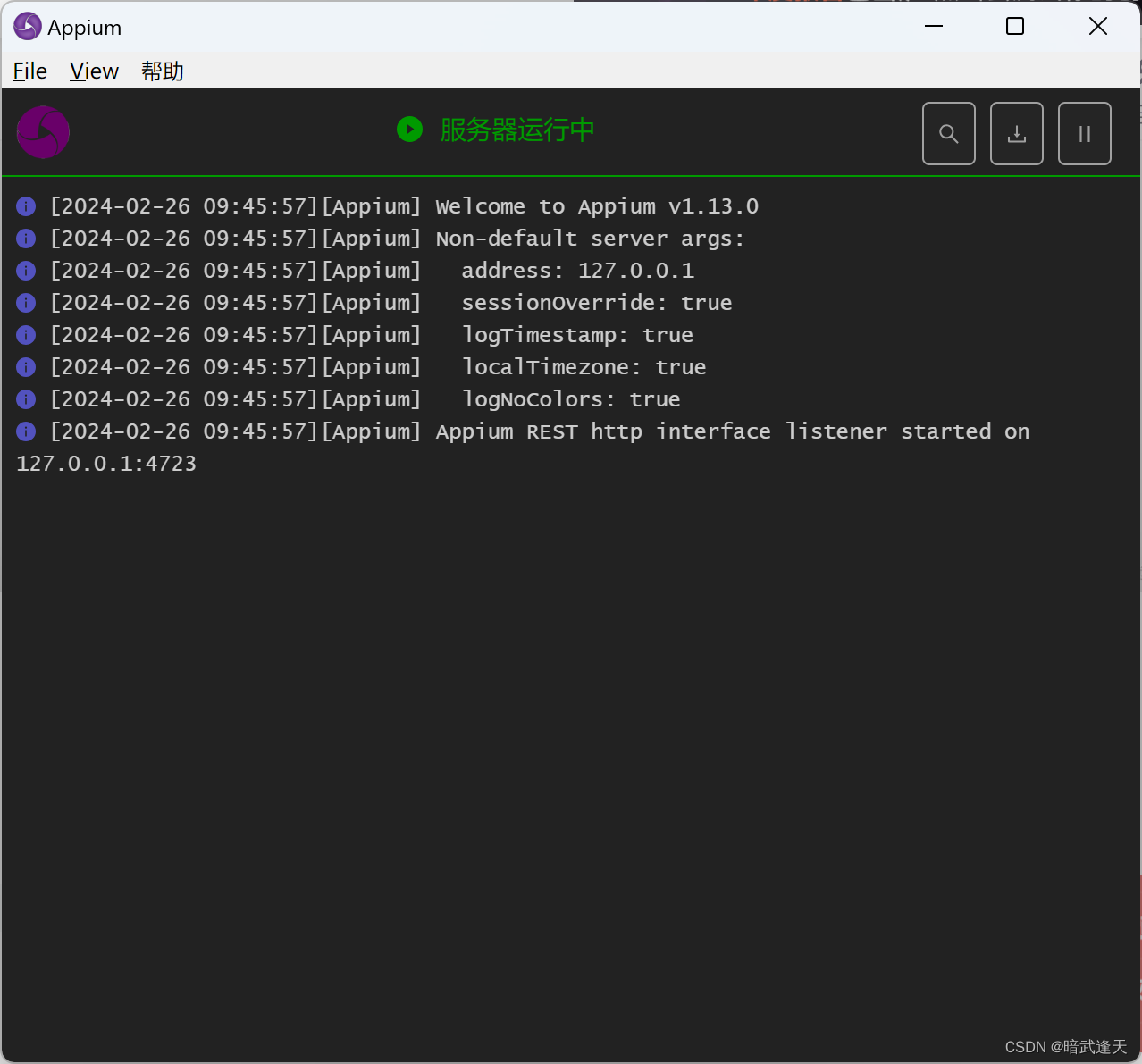This screenshot has width=1142, height=1064.
Task: Click log text 'localTimezone: true'
Action: [x=584, y=367]
